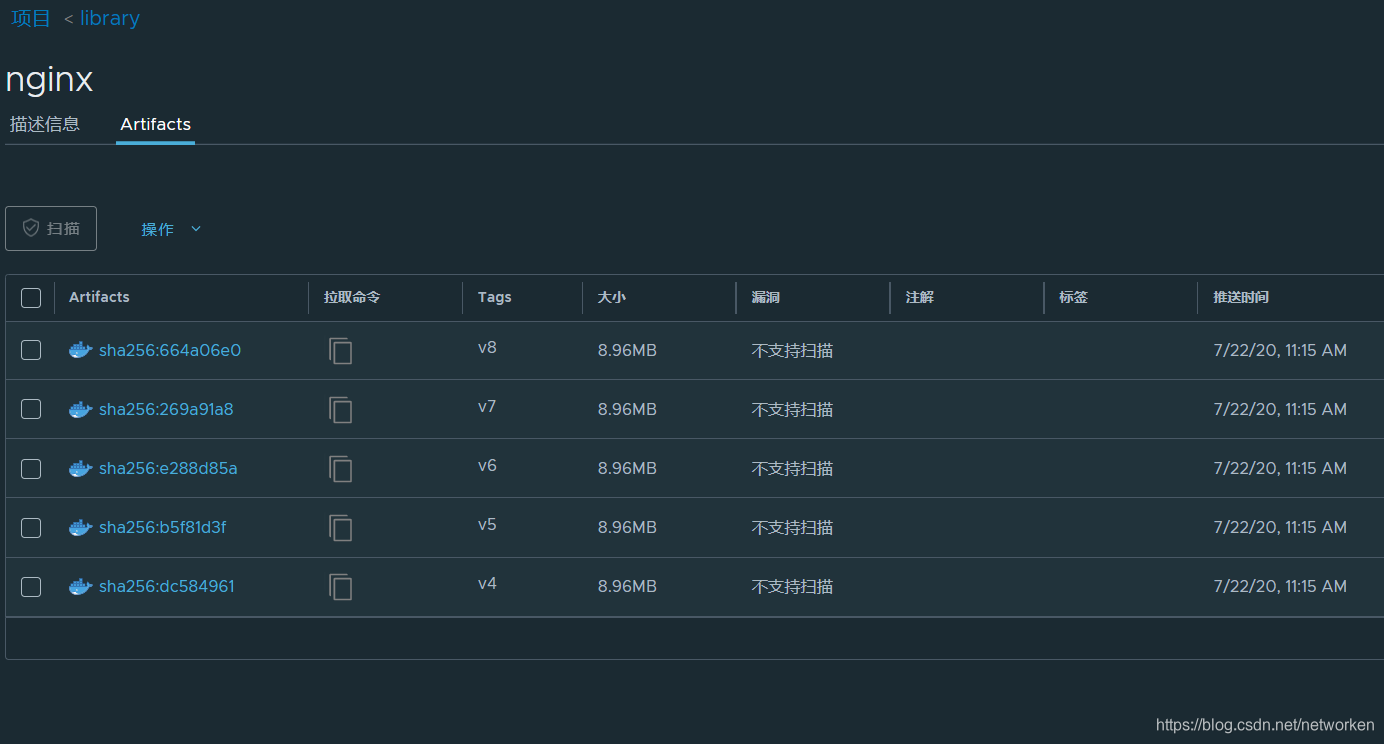Click the nginx repository title
This screenshot has height=744, width=1384.
[x=50, y=80]
